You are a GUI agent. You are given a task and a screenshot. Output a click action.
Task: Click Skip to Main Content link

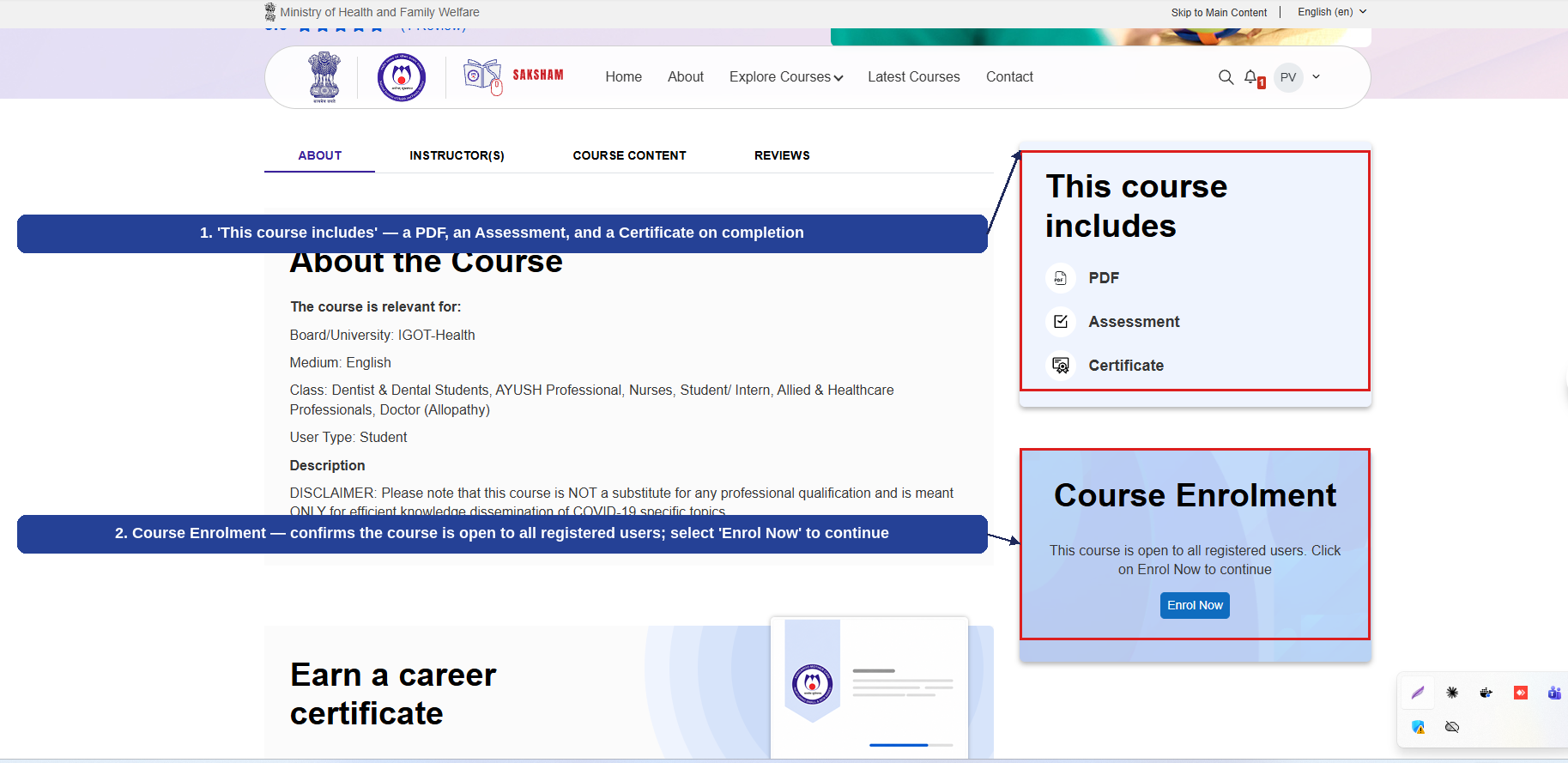click(x=1219, y=13)
